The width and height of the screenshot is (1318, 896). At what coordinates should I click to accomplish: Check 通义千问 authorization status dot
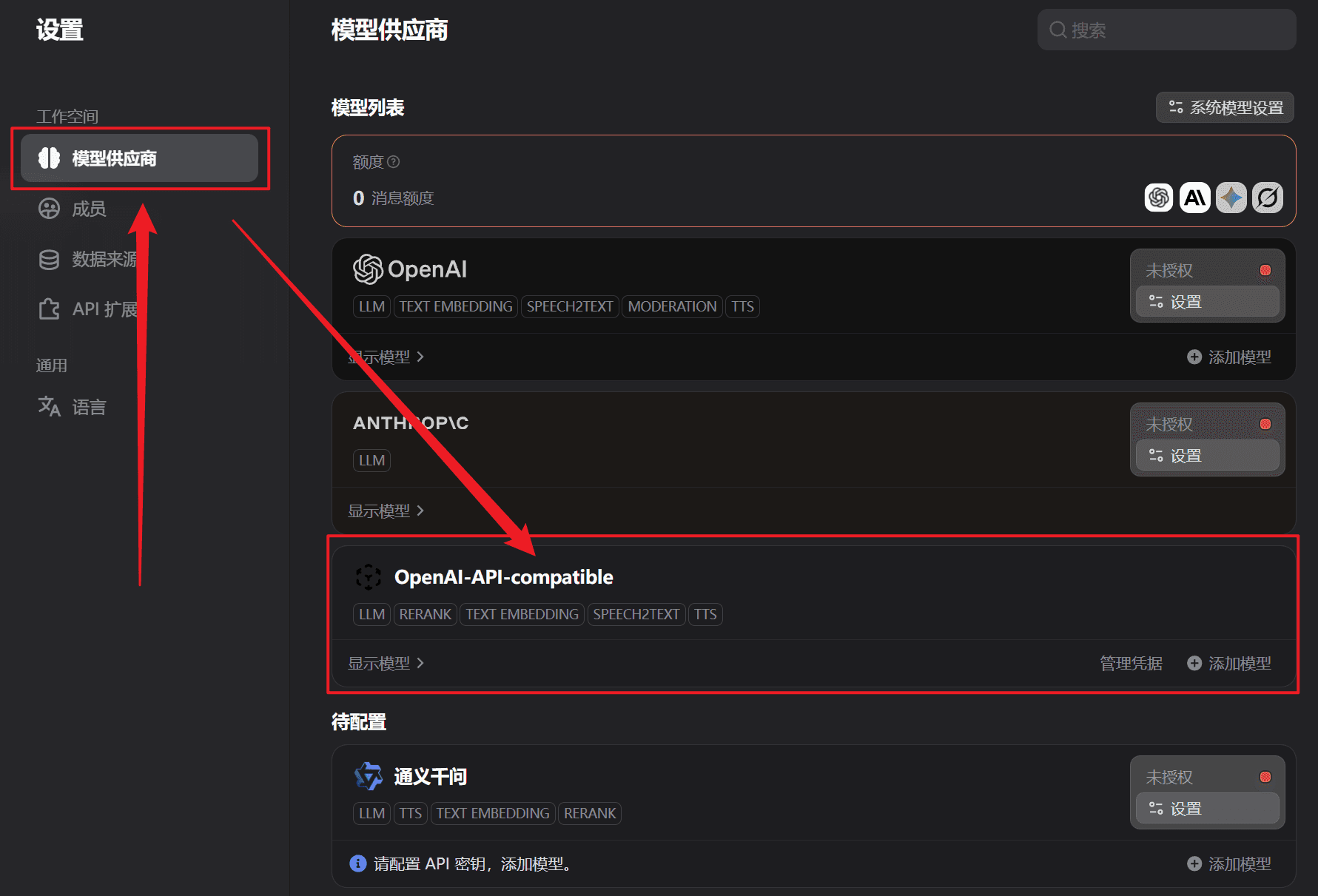click(x=1265, y=777)
